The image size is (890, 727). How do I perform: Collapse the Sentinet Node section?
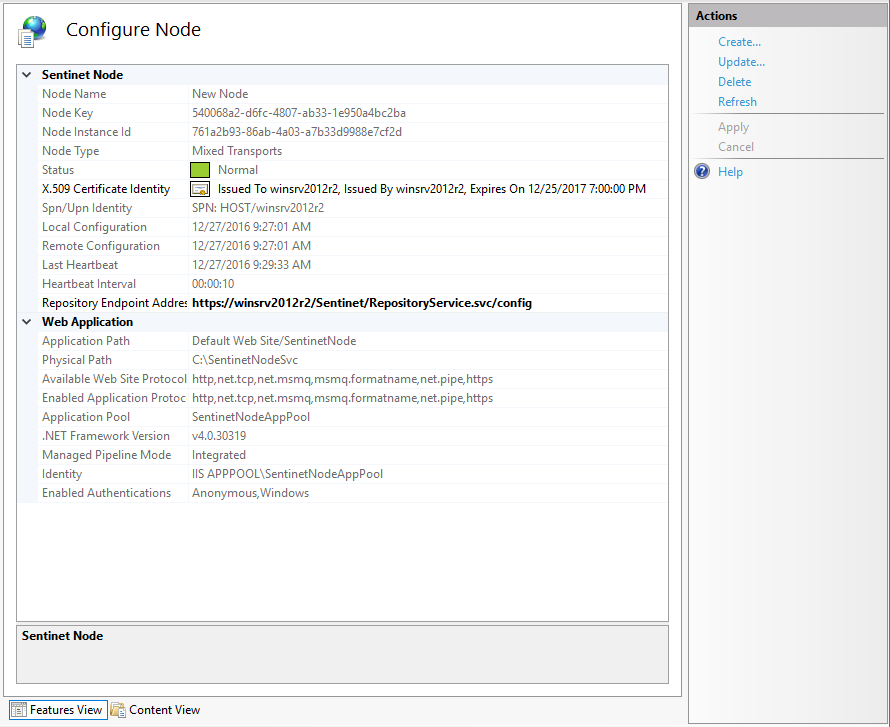tap(27, 75)
